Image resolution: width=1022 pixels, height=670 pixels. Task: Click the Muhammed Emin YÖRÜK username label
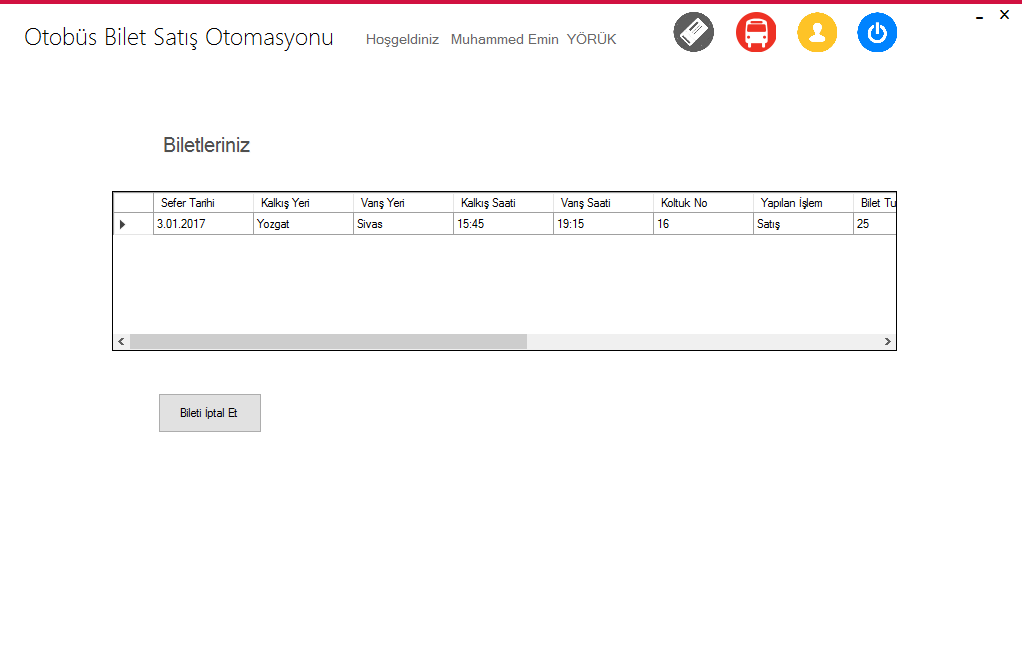point(533,39)
